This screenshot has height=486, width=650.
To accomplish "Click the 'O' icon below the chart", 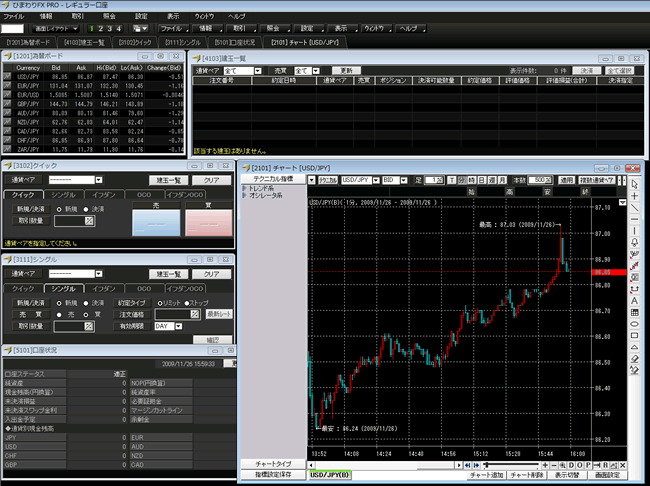I will [580, 465].
